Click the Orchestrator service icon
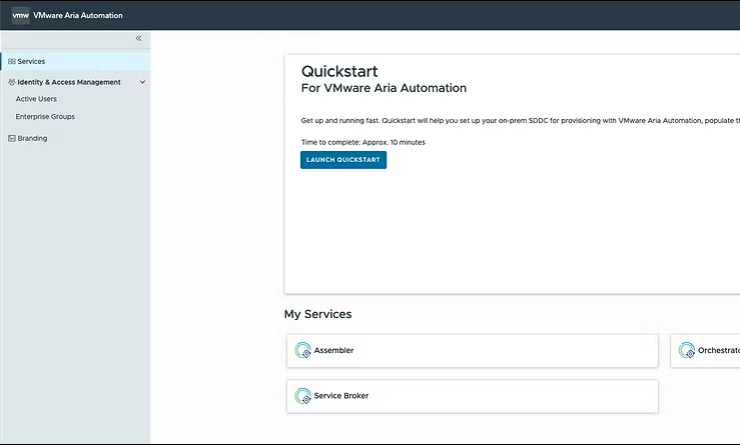The image size is (740, 445). [687, 350]
